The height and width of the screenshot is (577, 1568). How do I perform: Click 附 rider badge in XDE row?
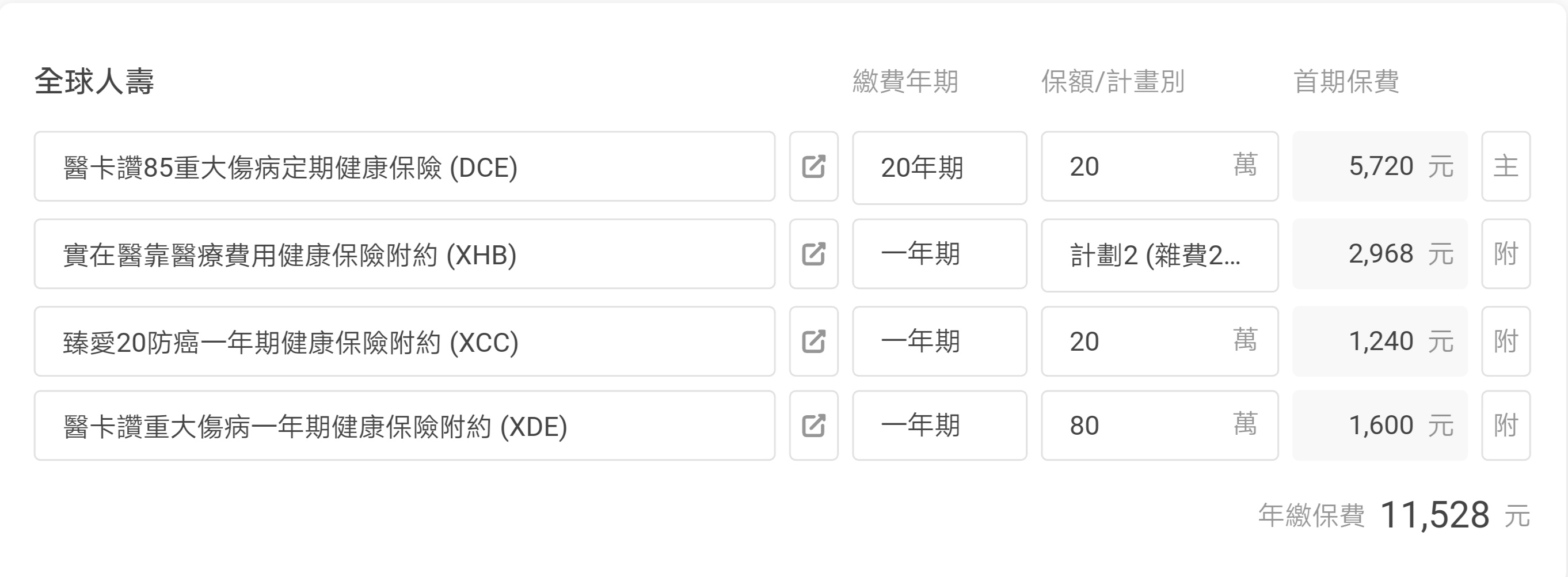[1505, 426]
